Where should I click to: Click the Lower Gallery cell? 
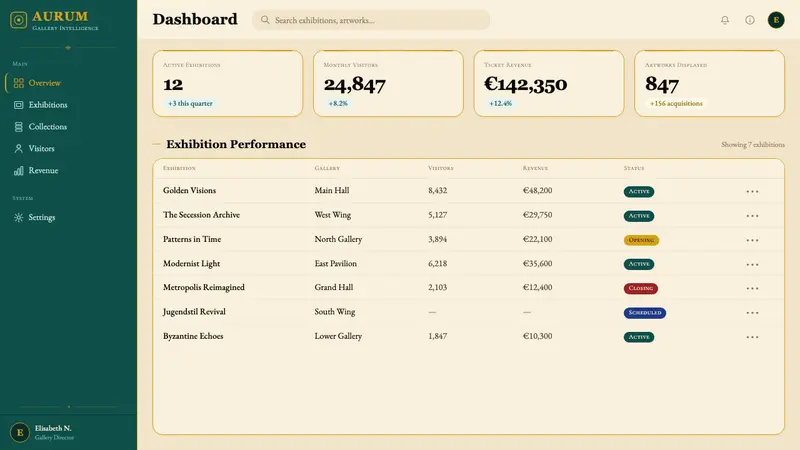[338, 336]
